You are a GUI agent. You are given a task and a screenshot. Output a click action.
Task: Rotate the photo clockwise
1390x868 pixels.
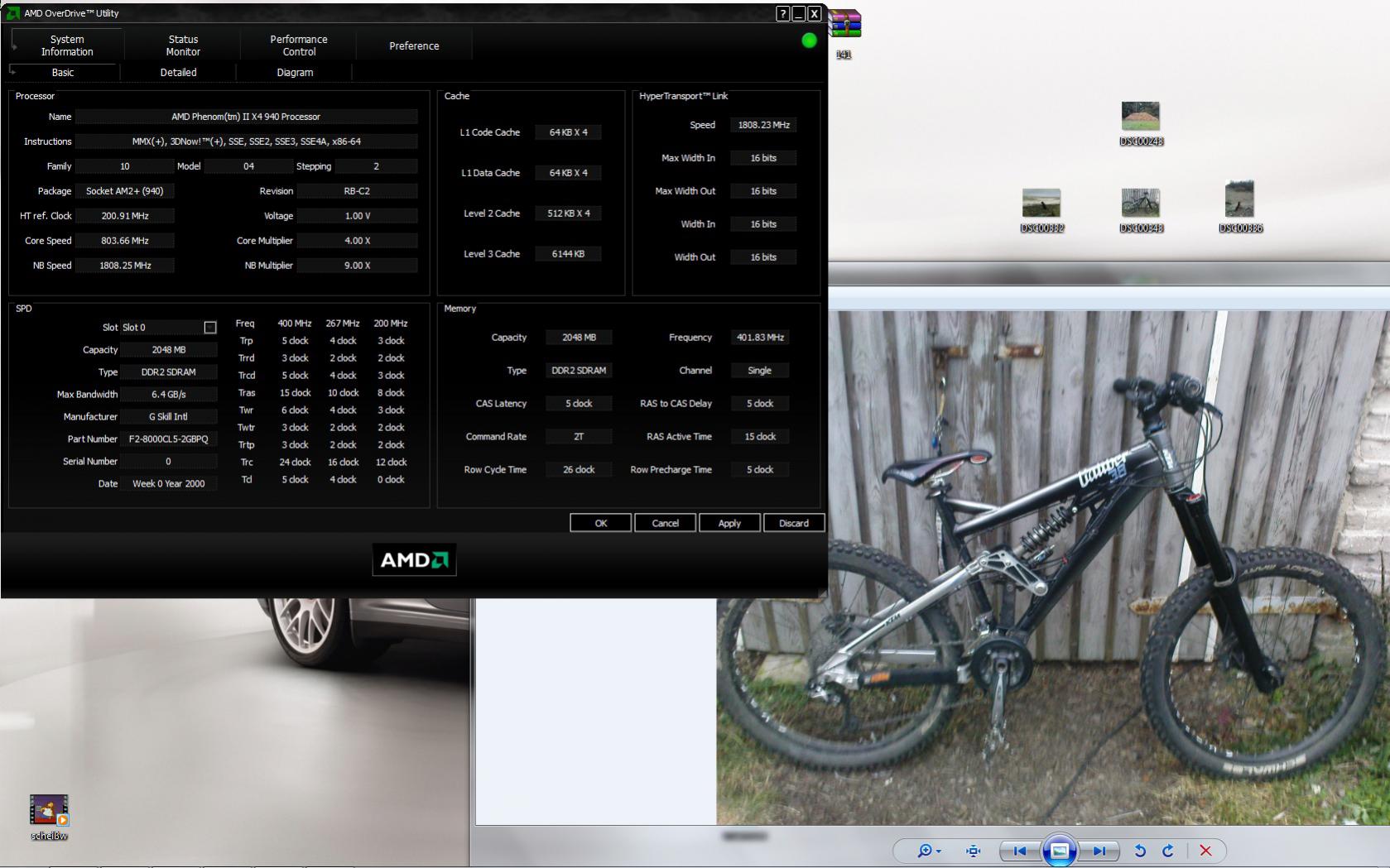coord(1168,851)
